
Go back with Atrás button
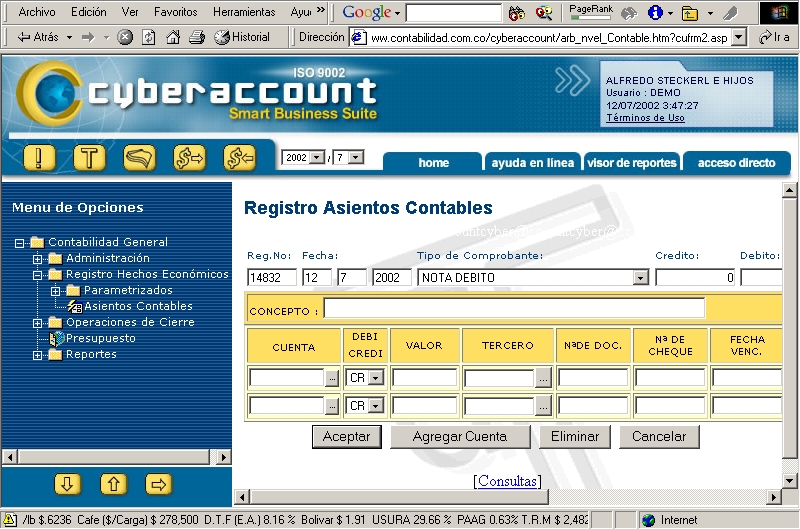[x=38, y=37]
